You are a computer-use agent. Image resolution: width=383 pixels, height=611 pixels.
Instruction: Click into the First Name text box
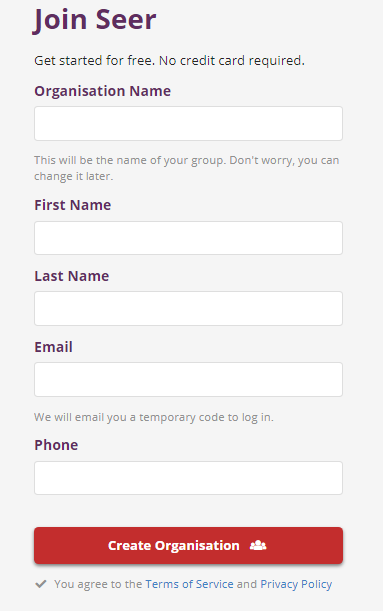coord(188,238)
